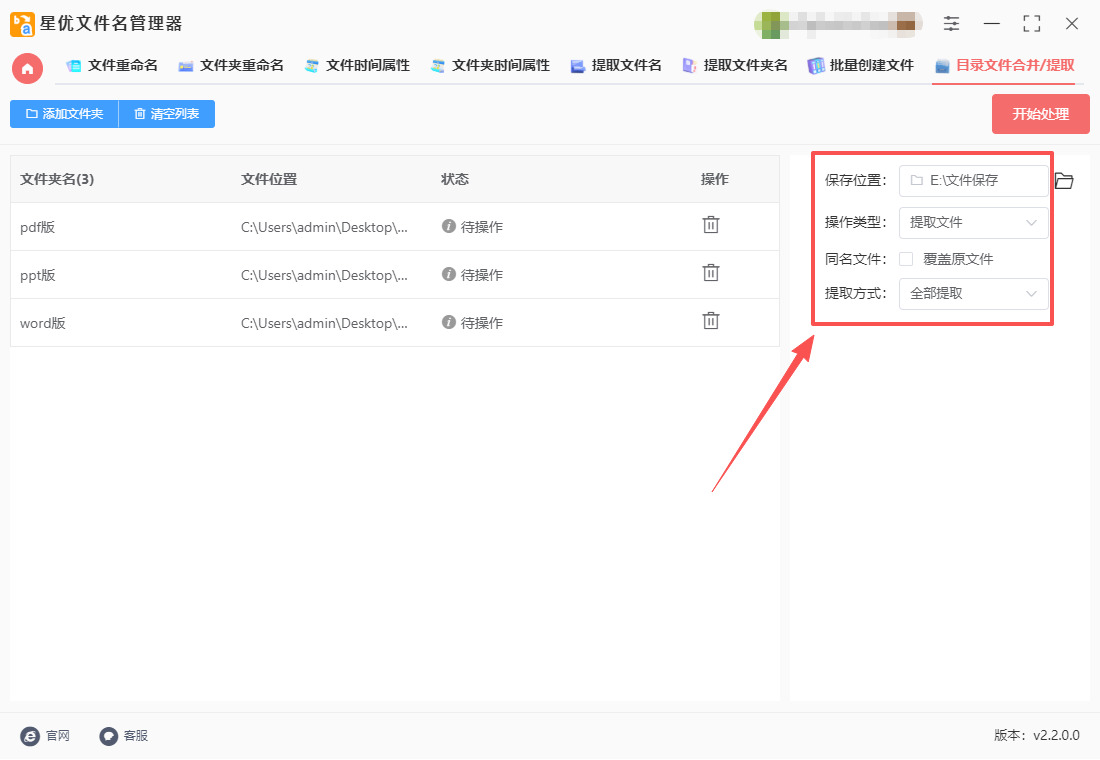Open the 文件时间属性 tab

pos(357,66)
